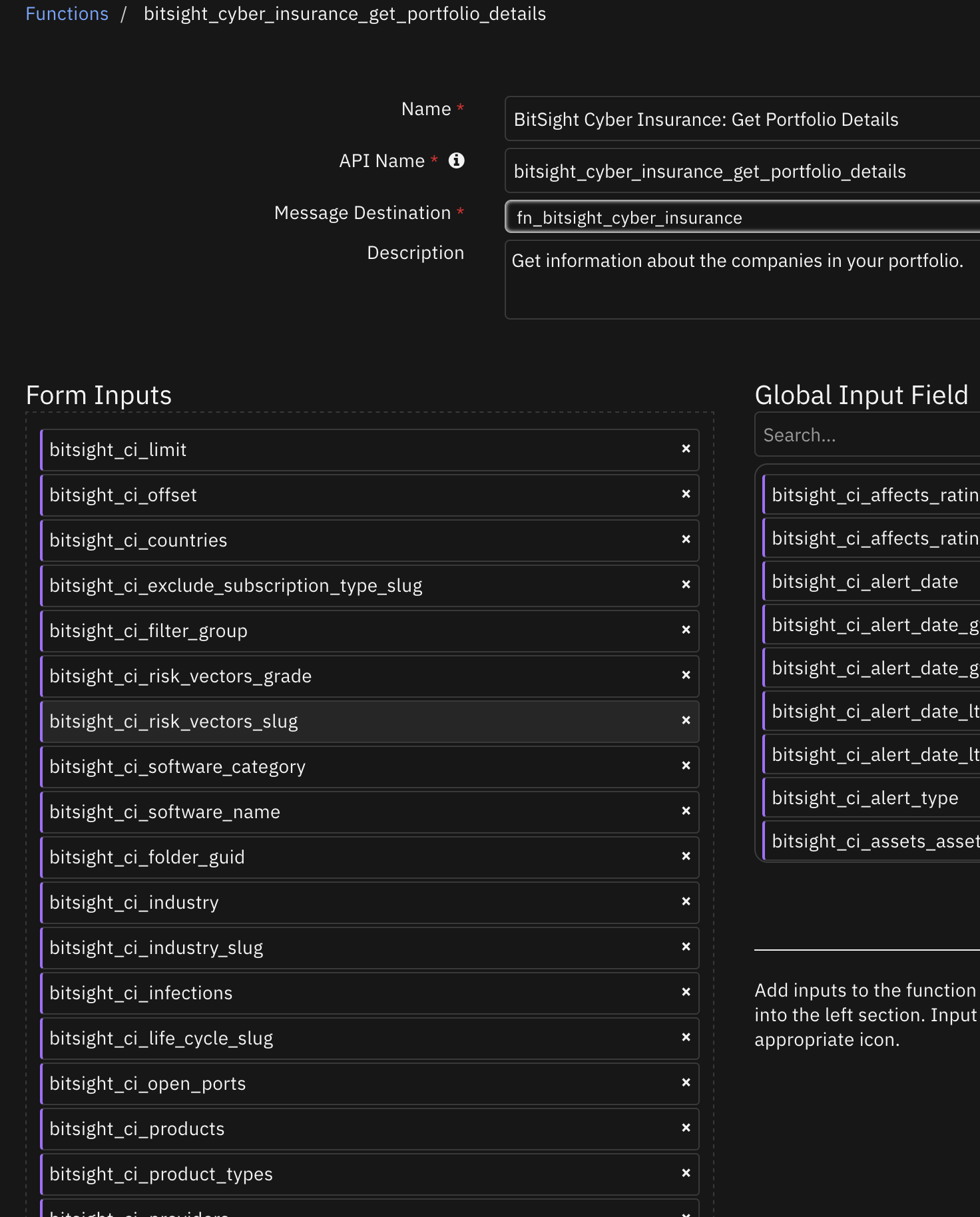Focus the Global Input Field search box
The width and height of the screenshot is (980, 1217).
[867, 435]
